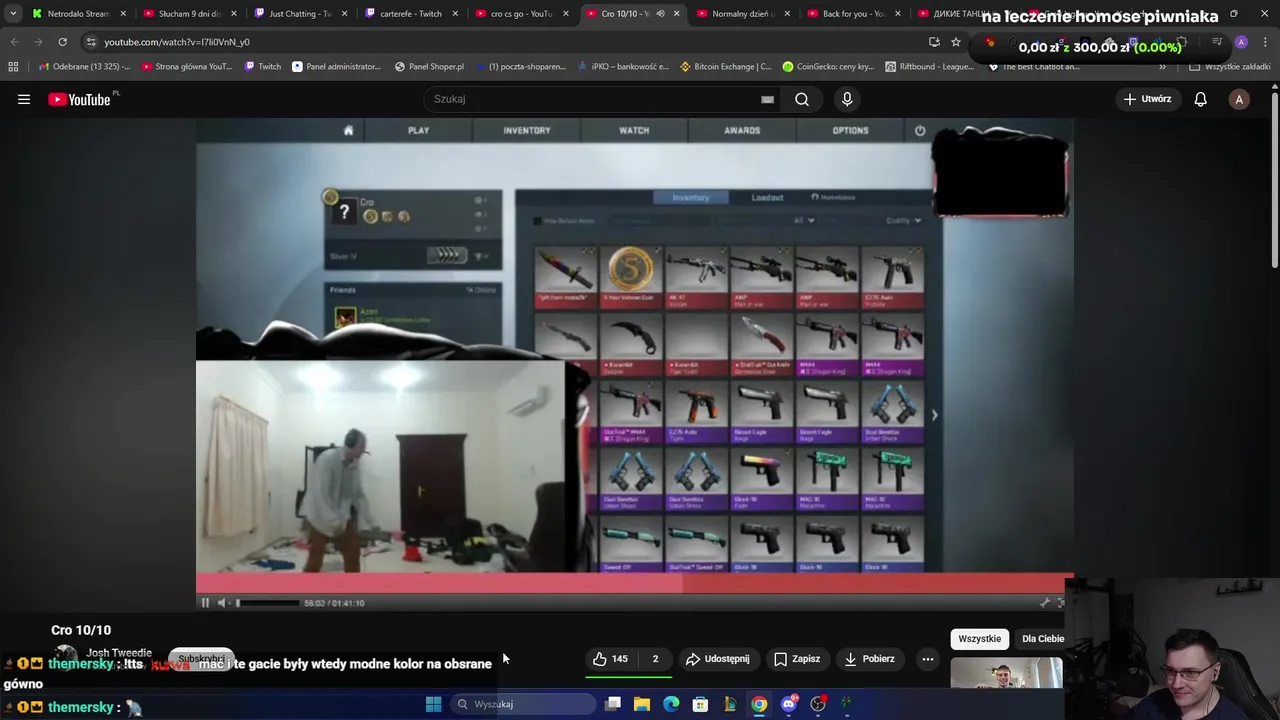Share the video via Udostępnij
The width and height of the screenshot is (1280, 720).
[718, 659]
